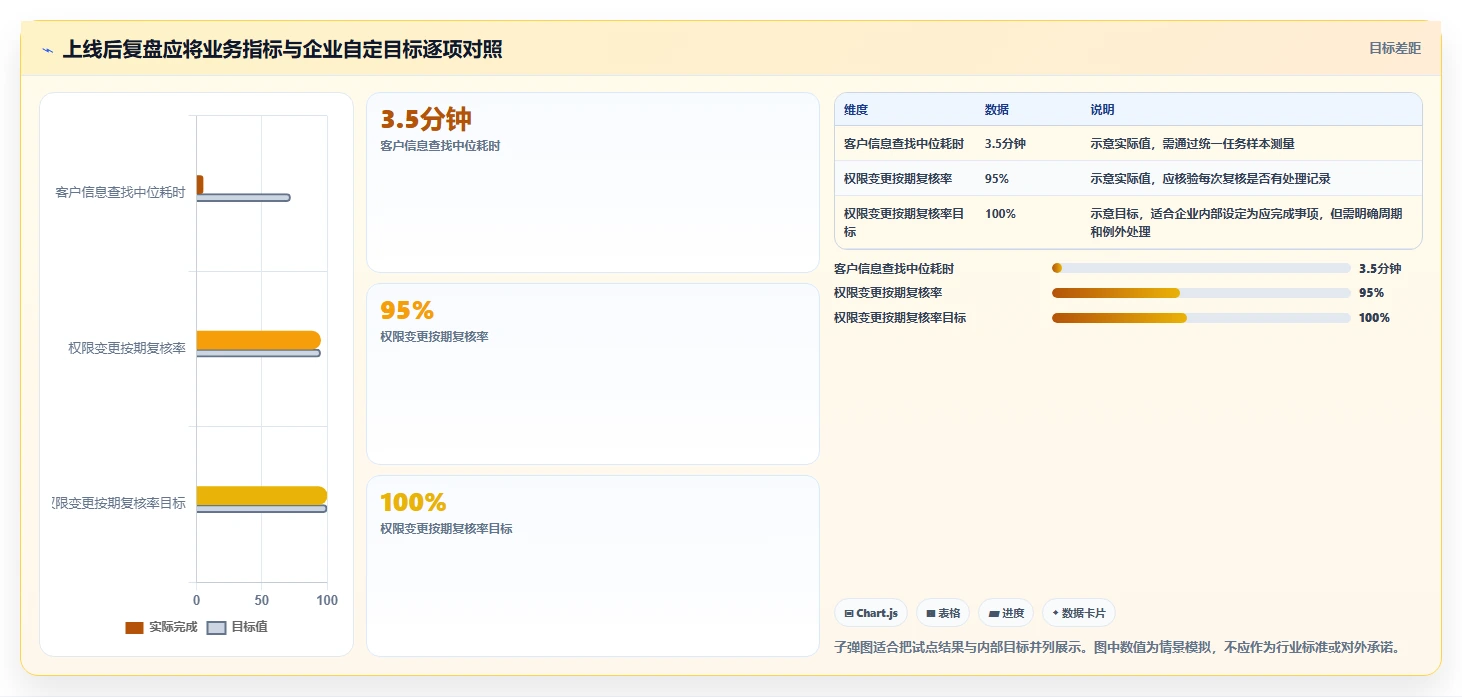The image size is (1462, 697).
Task: Click the orange actual bar for 权限变更按期复核率 in chart
Action: coord(258,340)
